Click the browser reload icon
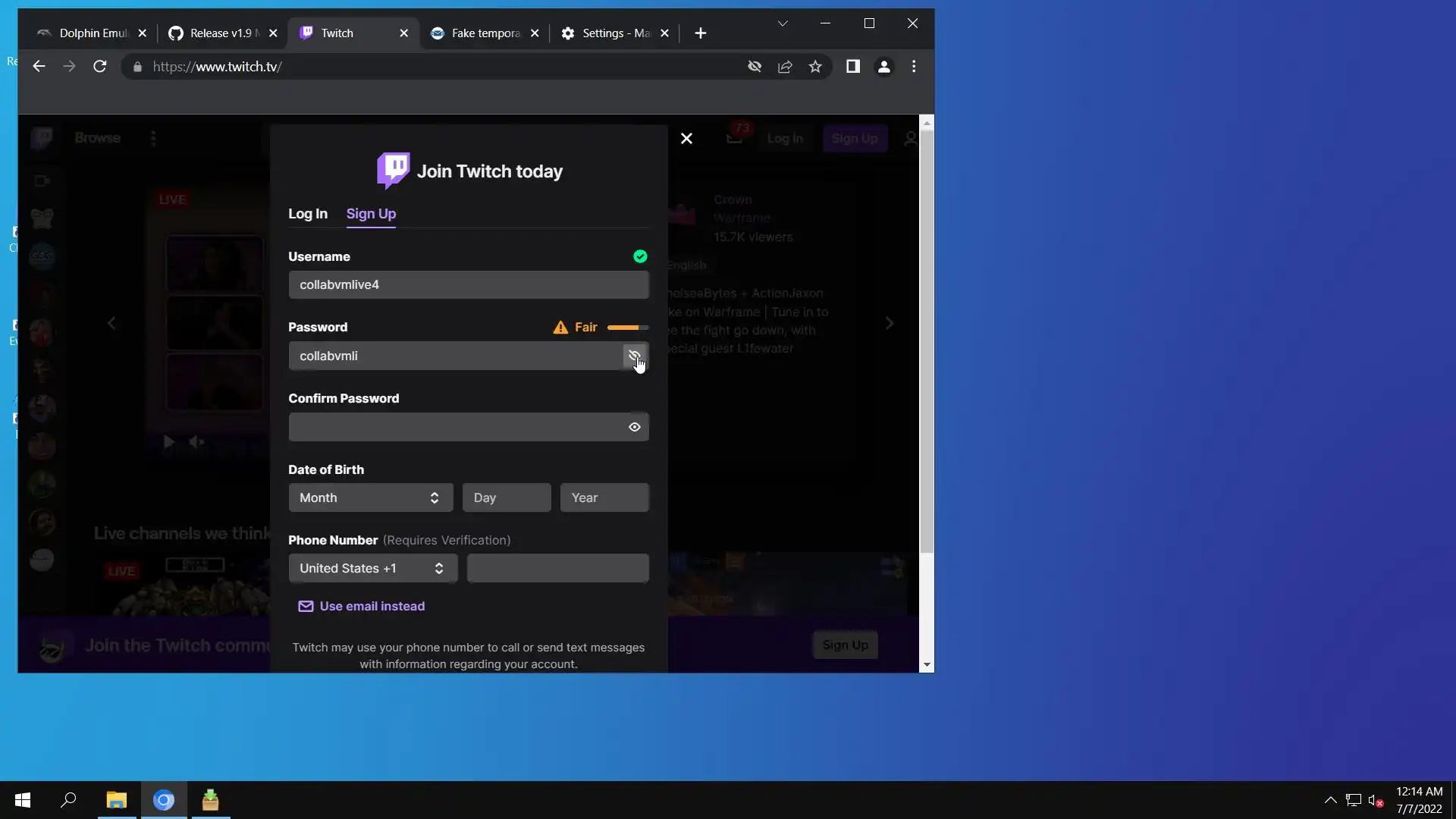This screenshot has height=819, width=1456. (x=99, y=67)
